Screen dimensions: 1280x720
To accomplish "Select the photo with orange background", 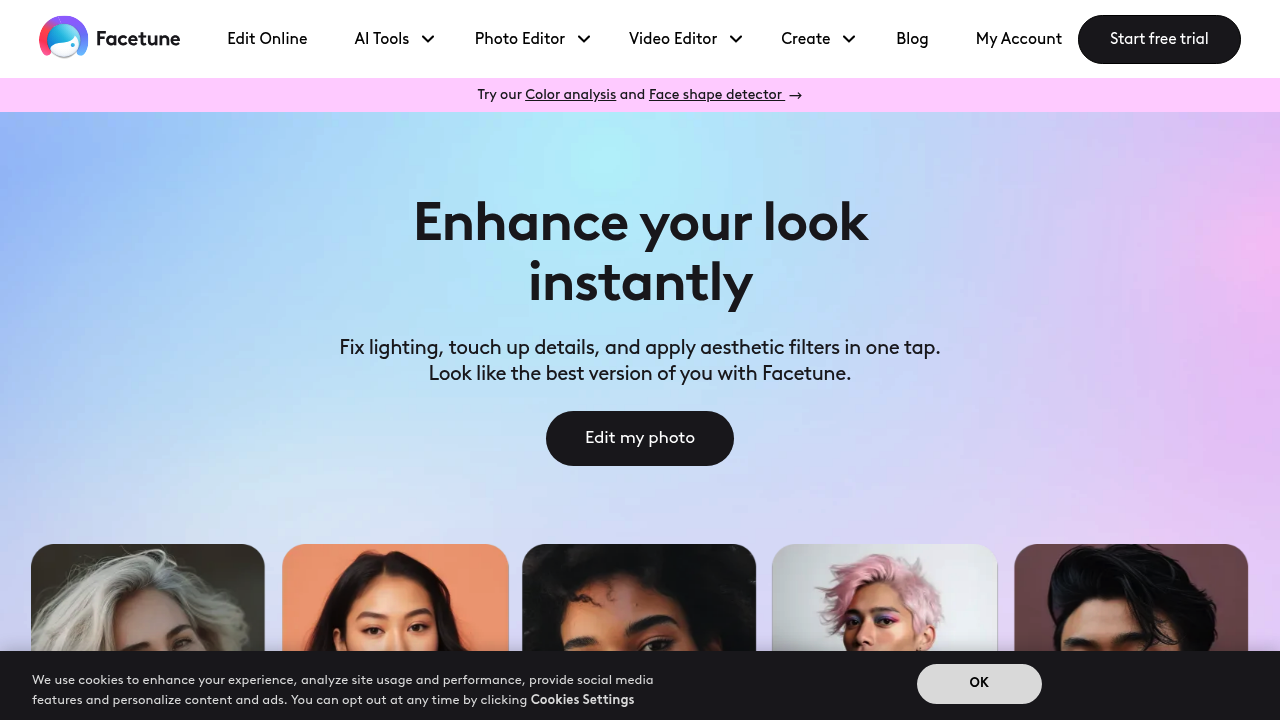I will [x=395, y=598].
